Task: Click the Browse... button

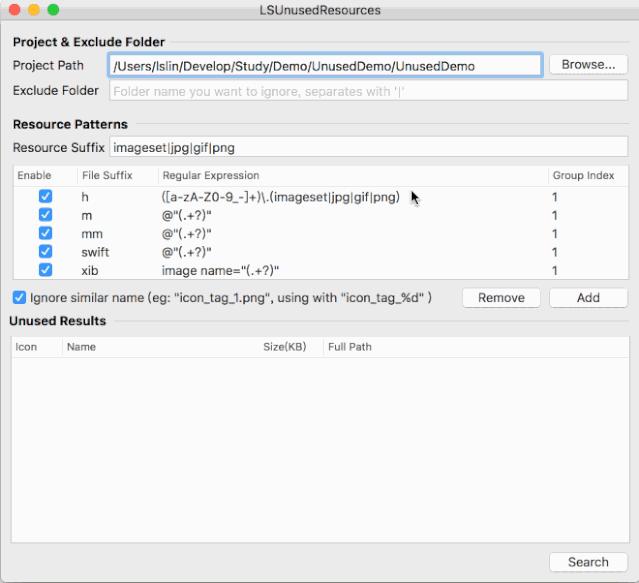Action: (588, 65)
